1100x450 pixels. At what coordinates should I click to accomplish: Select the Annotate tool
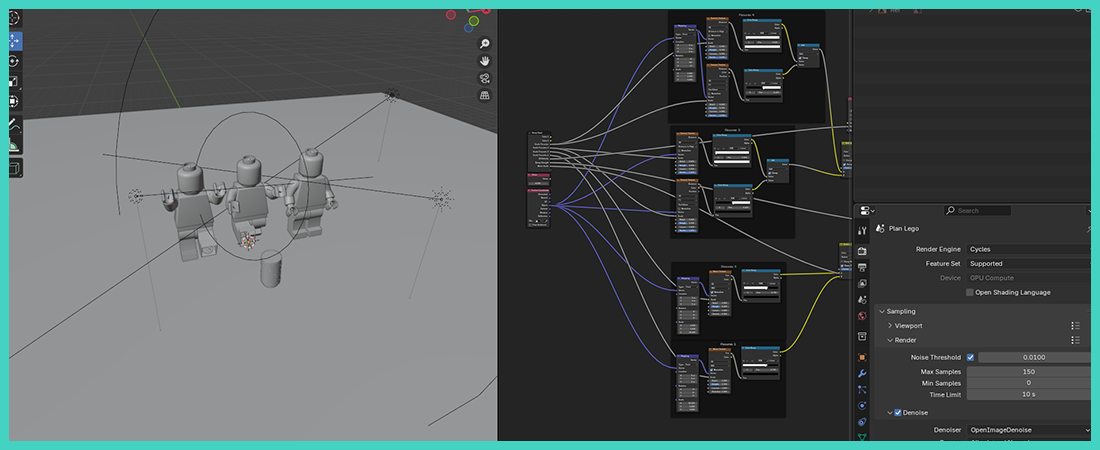[x=15, y=126]
